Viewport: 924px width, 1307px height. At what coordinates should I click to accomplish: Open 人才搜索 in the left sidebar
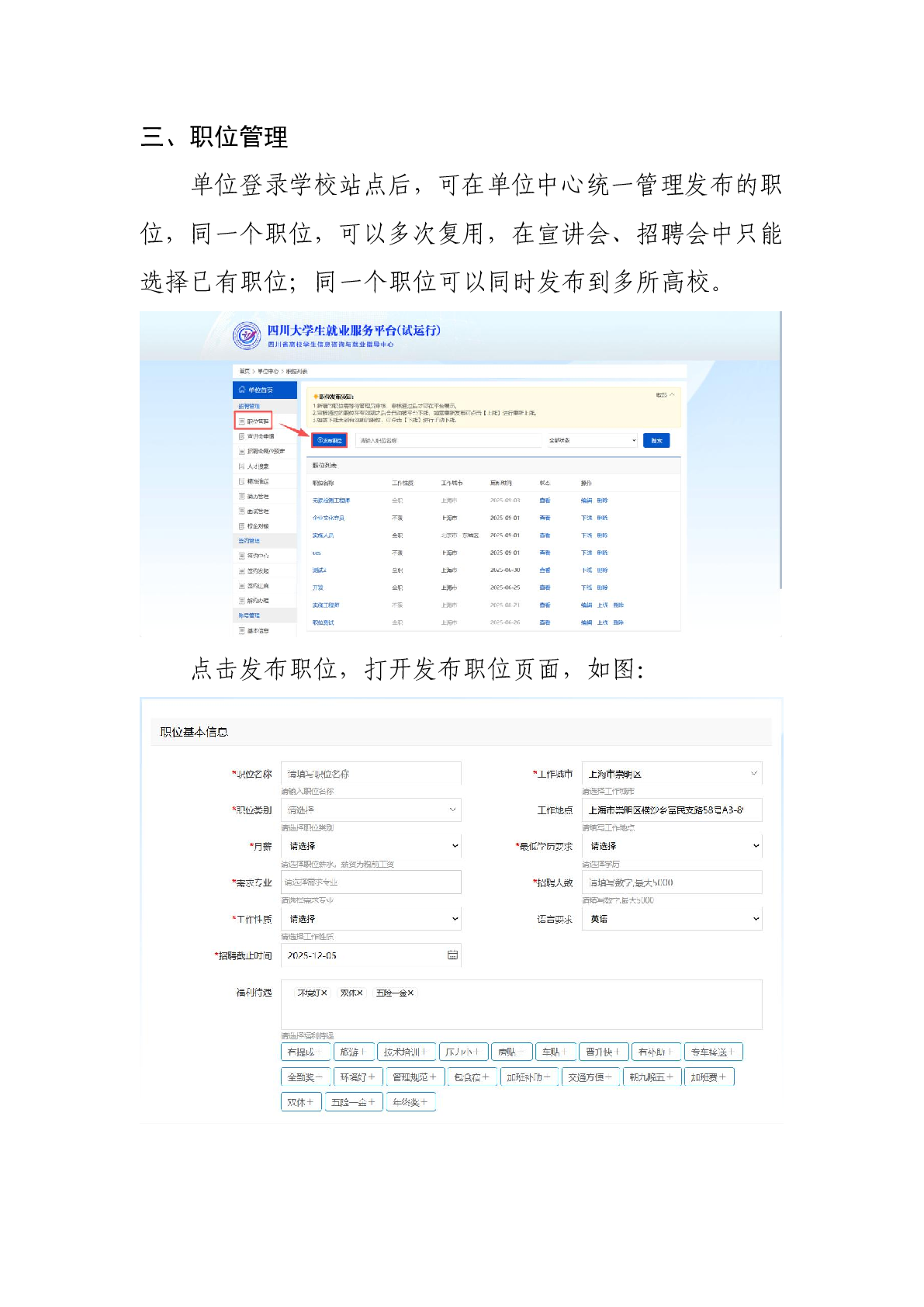click(x=258, y=466)
